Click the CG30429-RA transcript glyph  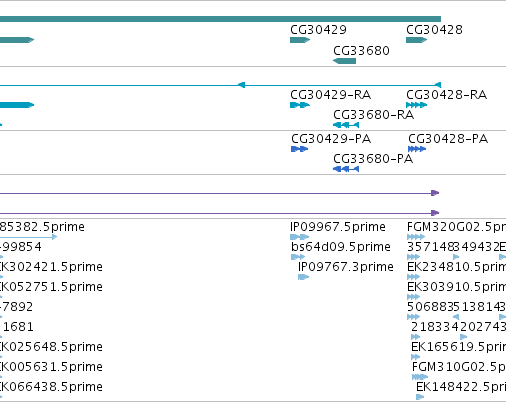click(300, 105)
